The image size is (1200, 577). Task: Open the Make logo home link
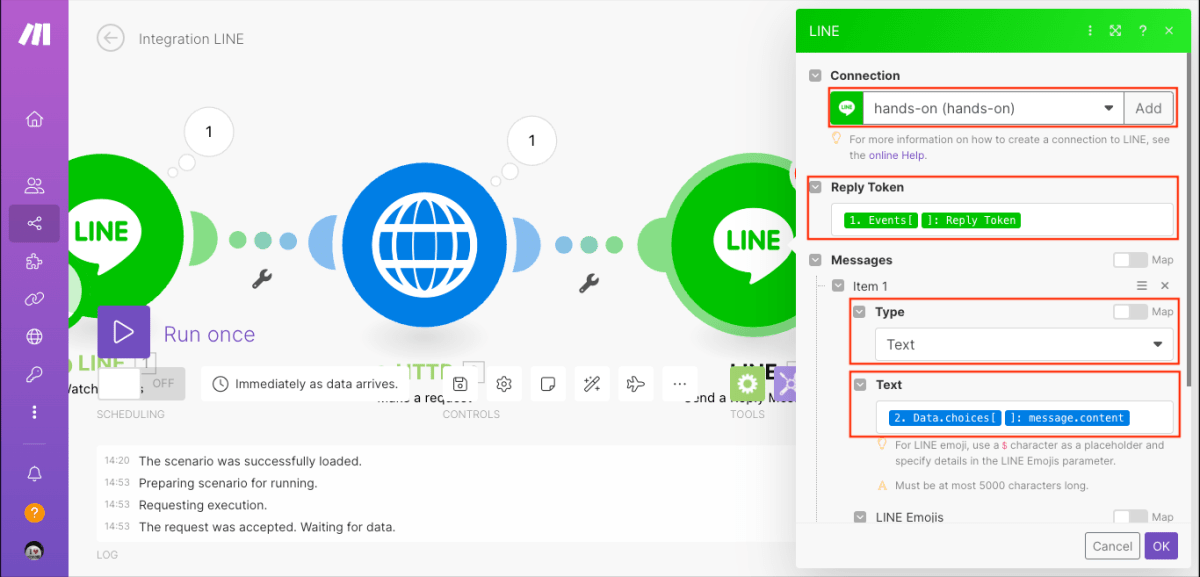pyautogui.click(x=34, y=34)
